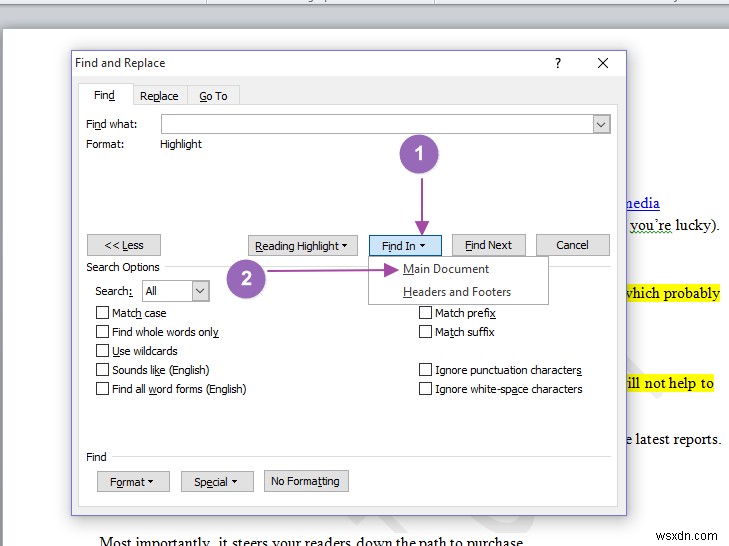Expand the Find what history dropdown arrow
This screenshot has width=729, height=546.
pyautogui.click(x=601, y=125)
